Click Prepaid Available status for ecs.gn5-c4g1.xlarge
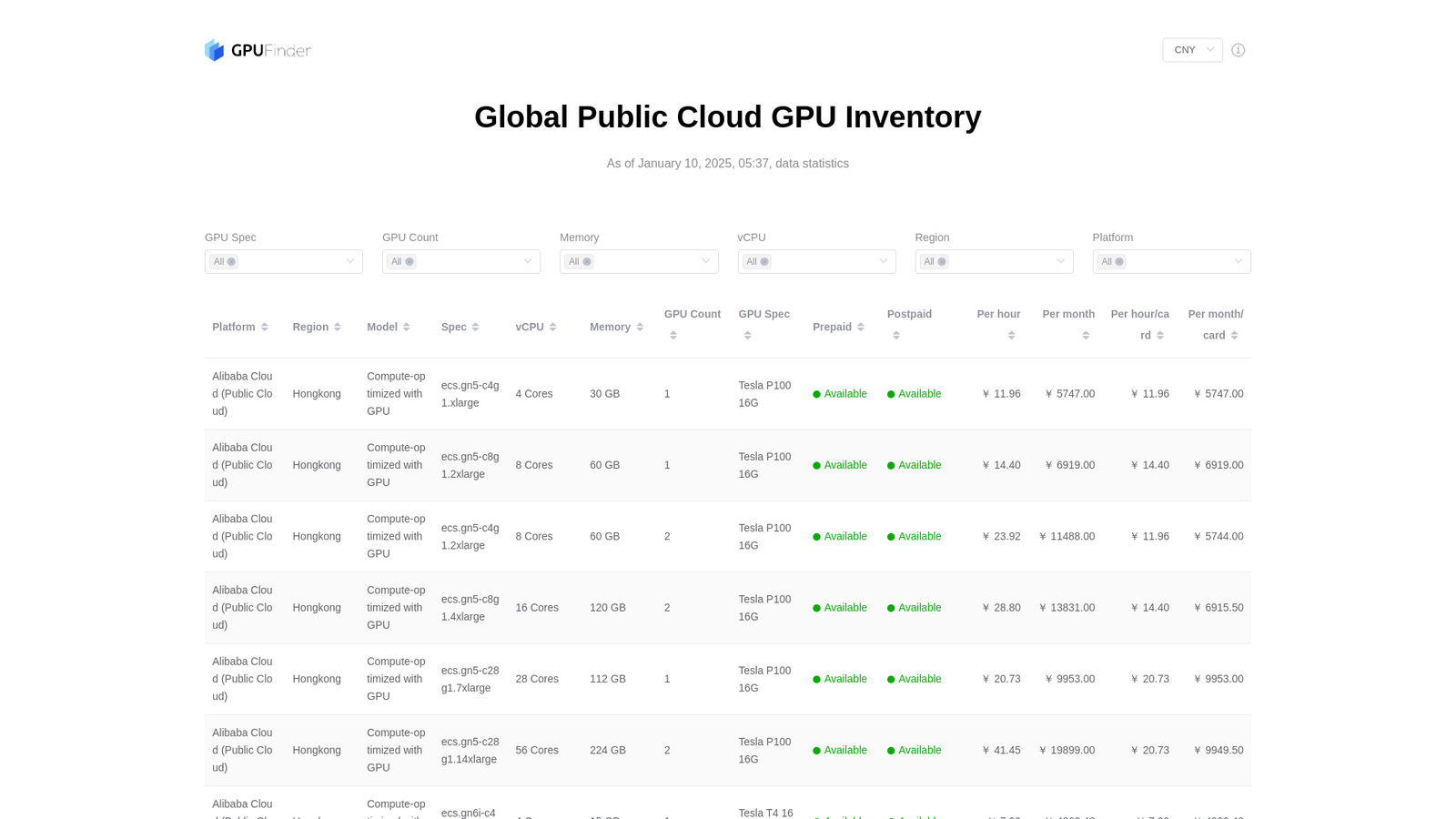The height and width of the screenshot is (819, 1456). 840,394
